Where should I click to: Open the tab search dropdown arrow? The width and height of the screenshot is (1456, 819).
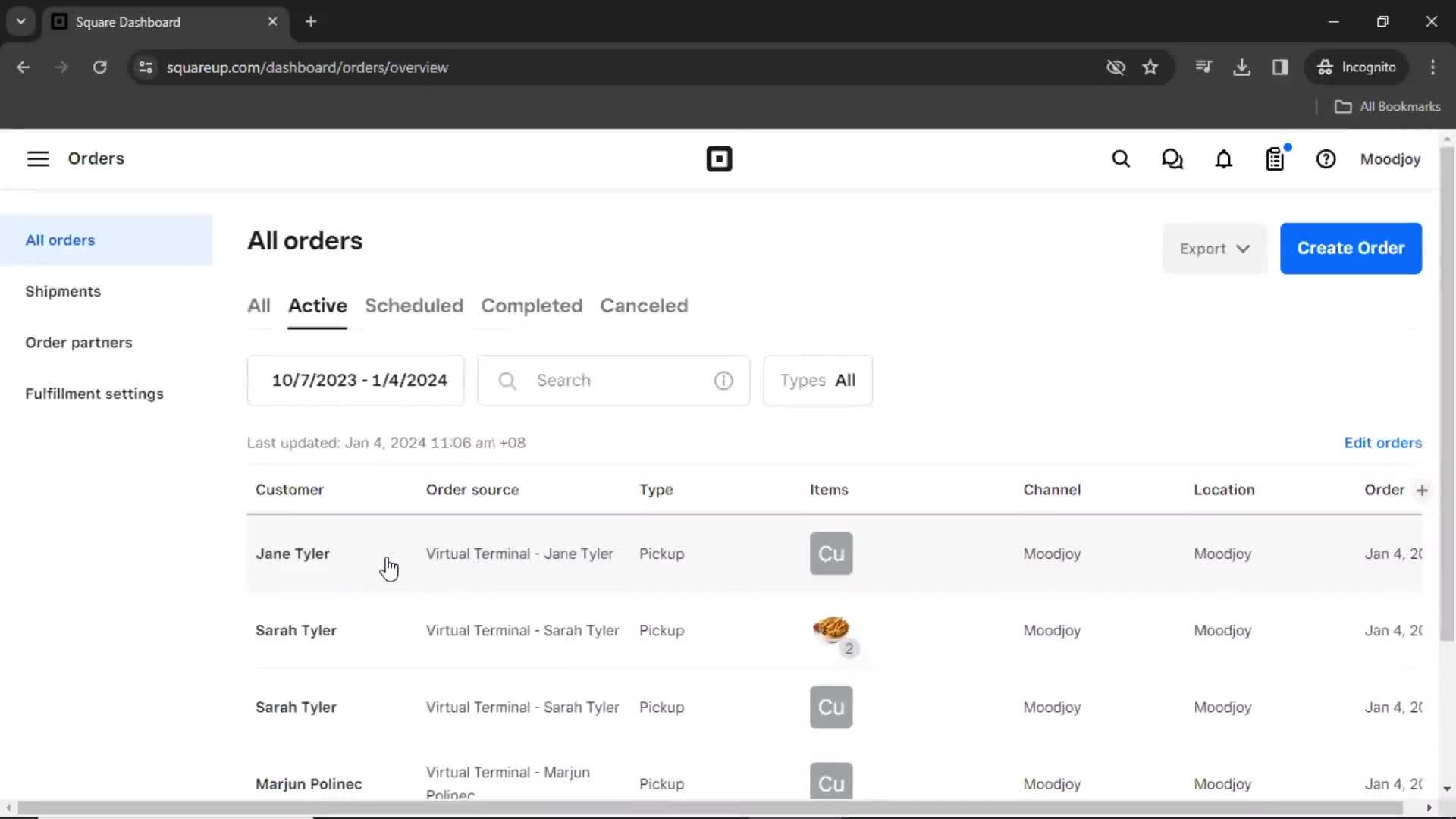coord(21,22)
